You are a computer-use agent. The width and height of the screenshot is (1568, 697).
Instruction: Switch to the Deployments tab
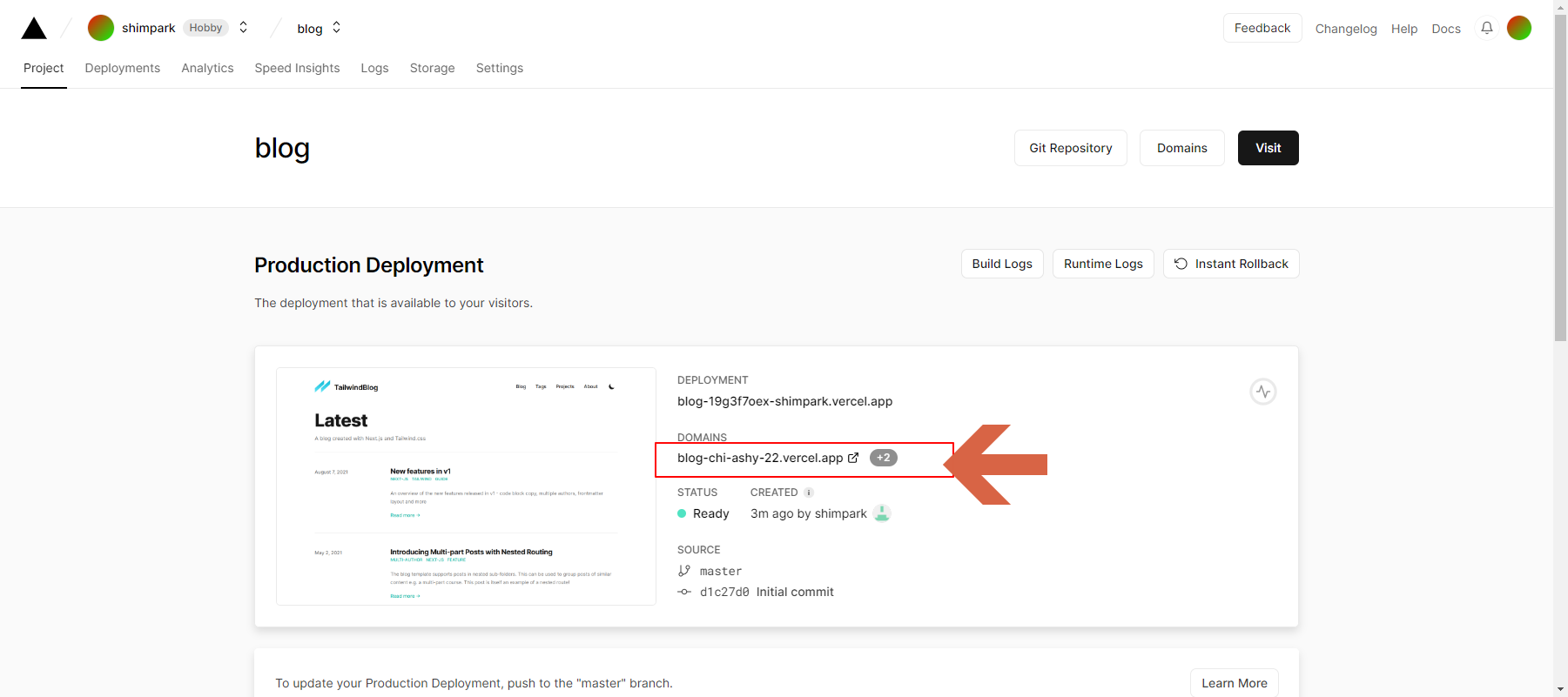123,68
